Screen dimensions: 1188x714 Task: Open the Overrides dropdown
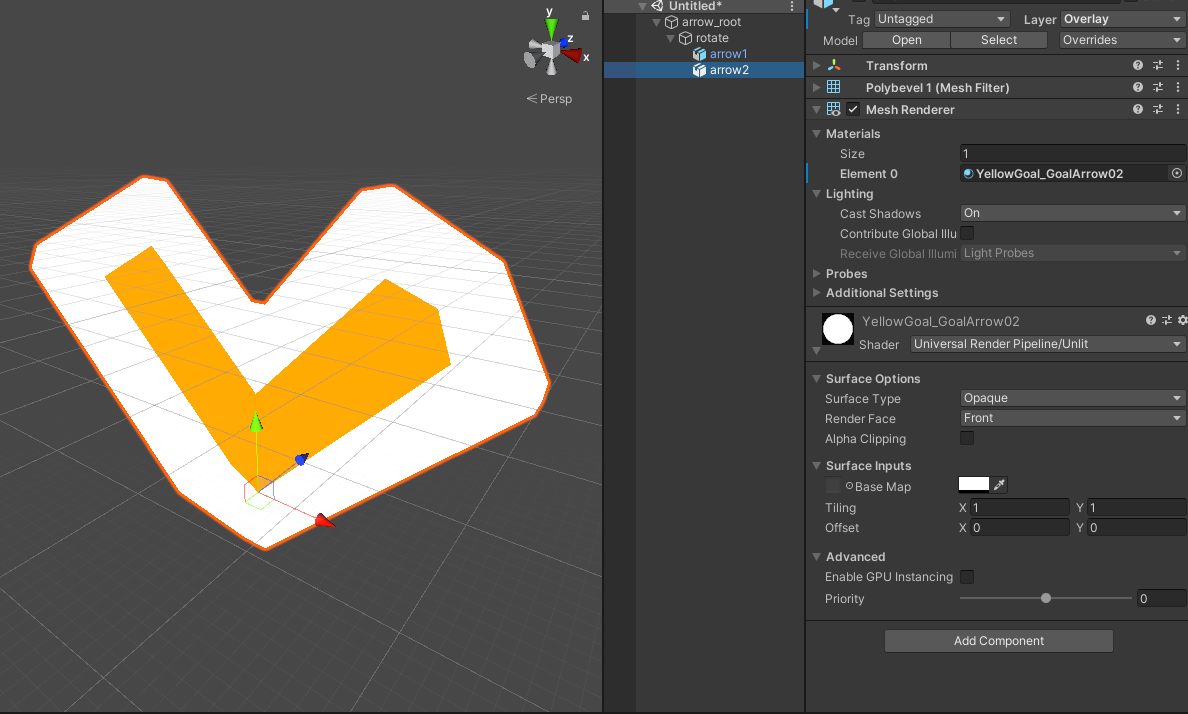(x=1122, y=40)
